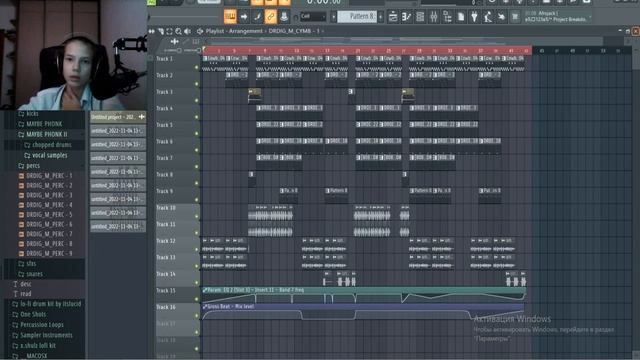Open the Sampler Instruments folder
The height and width of the screenshot is (360, 640).
(x=42, y=335)
